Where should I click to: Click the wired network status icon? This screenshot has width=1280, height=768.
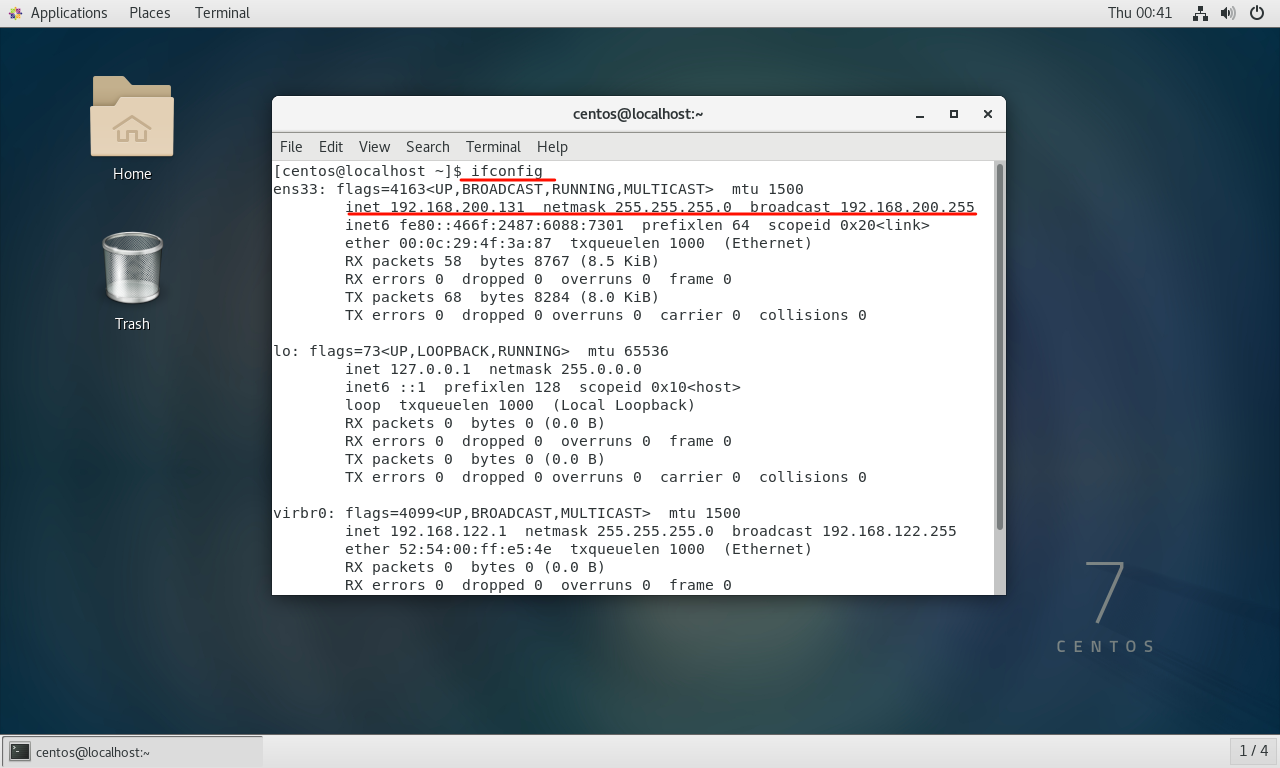tap(1201, 13)
